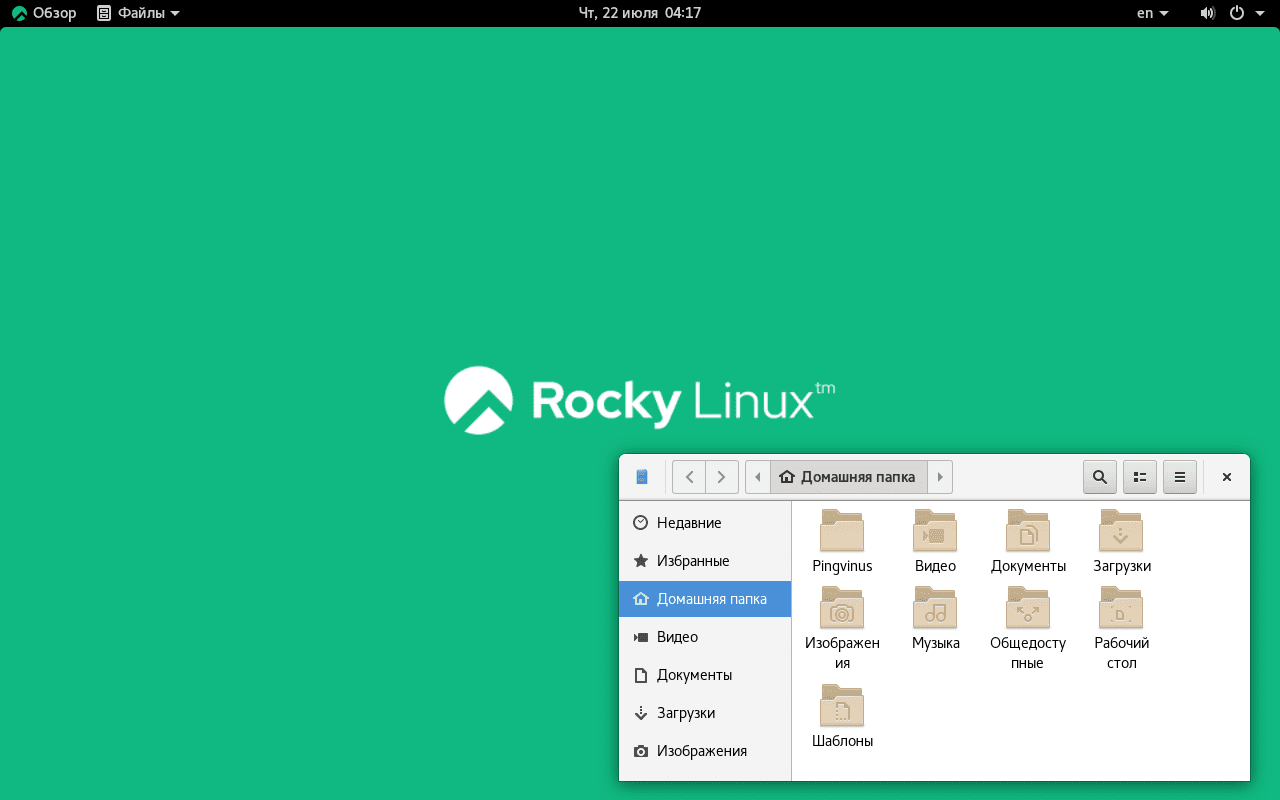
Task: Select Видео in the sidebar
Action: [x=678, y=636]
